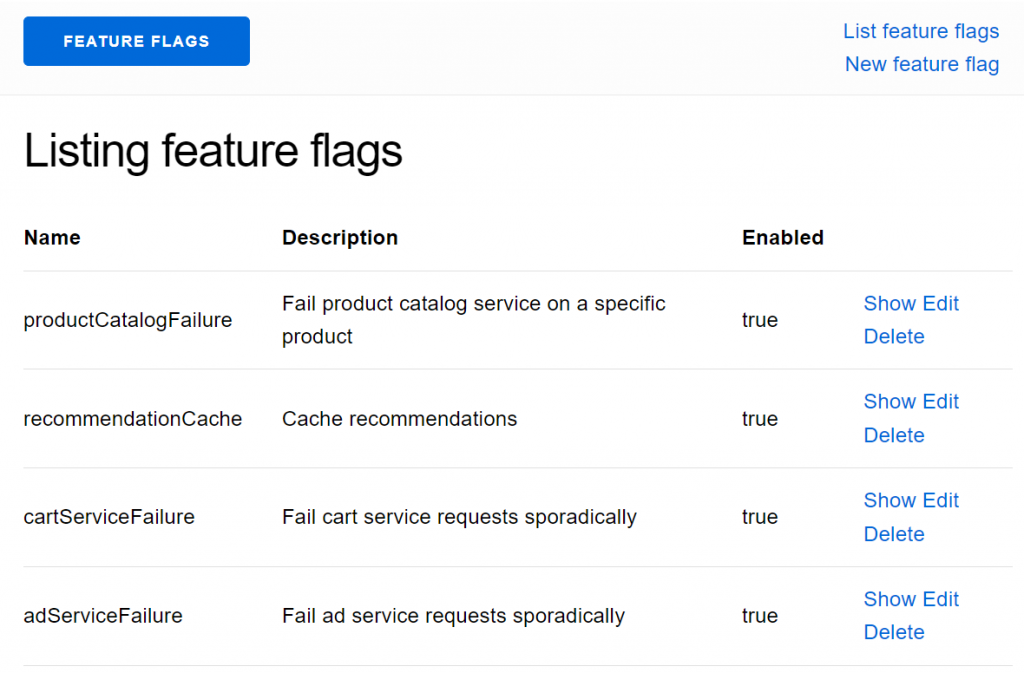1024x673 pixels.
Task: Edit the adServiceFailure flag
Action: pos(941,599)
